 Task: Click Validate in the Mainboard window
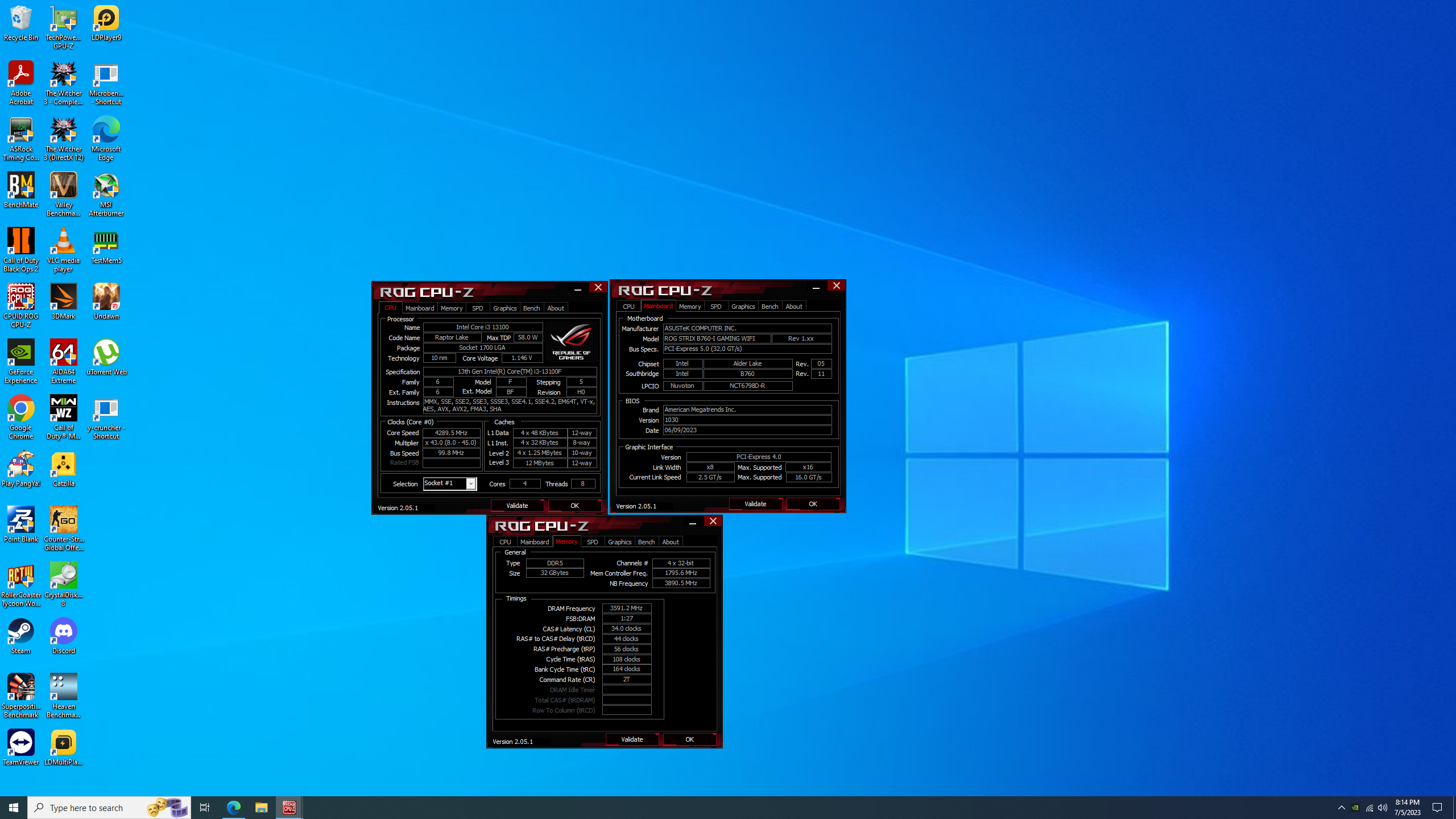click(x=755, y=504)
